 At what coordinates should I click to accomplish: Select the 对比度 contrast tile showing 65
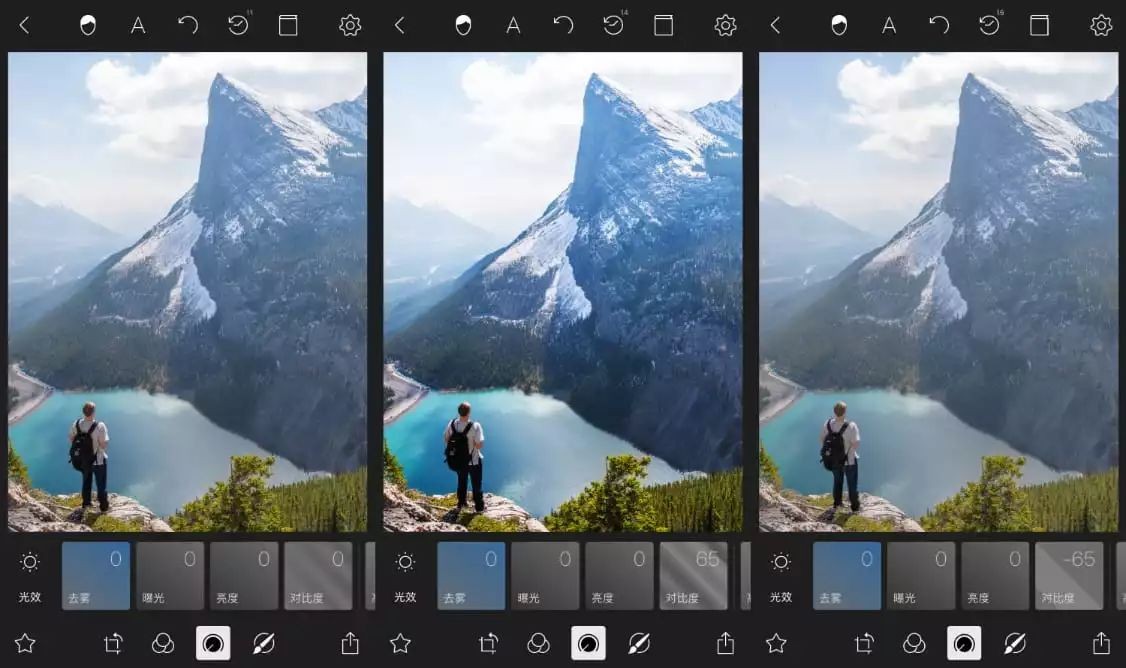[x=693, y=576]
